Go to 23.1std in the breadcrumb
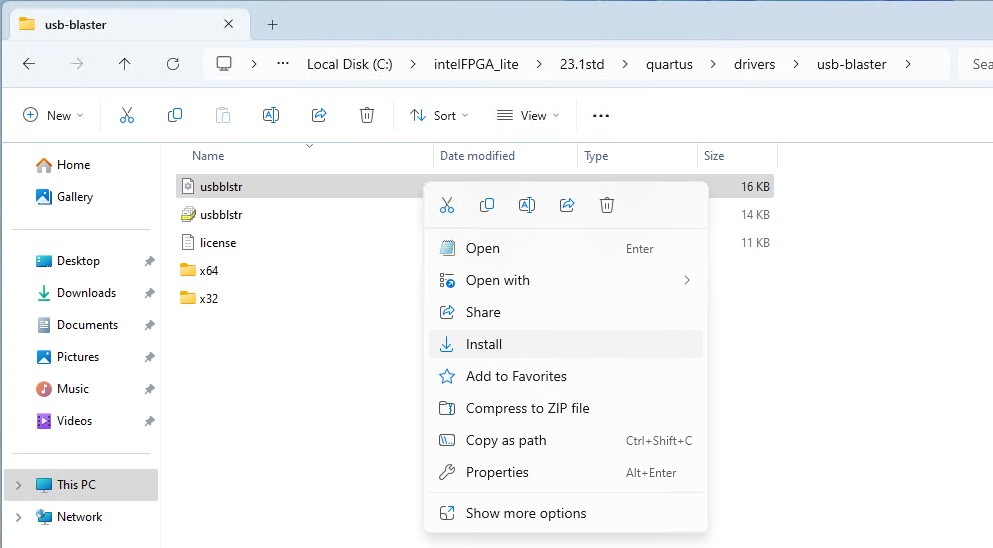This screenshot has height=548, width=993. 582,64
